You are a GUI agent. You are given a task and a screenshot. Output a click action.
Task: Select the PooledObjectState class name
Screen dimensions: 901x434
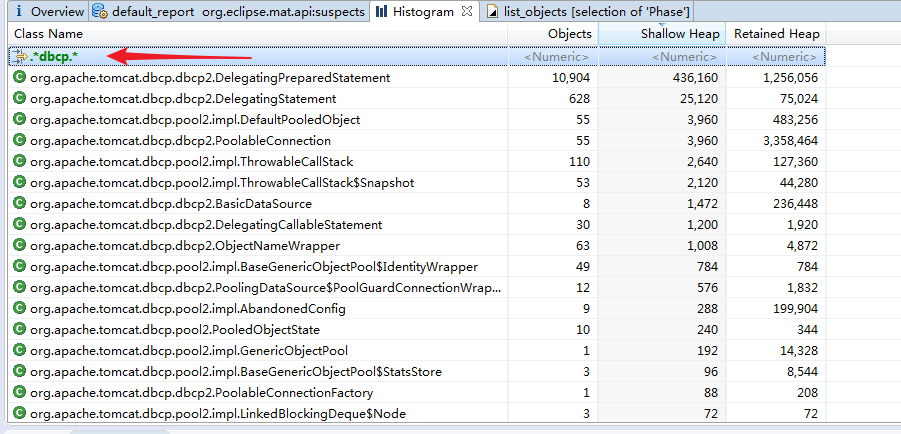(x=175, y=330)
